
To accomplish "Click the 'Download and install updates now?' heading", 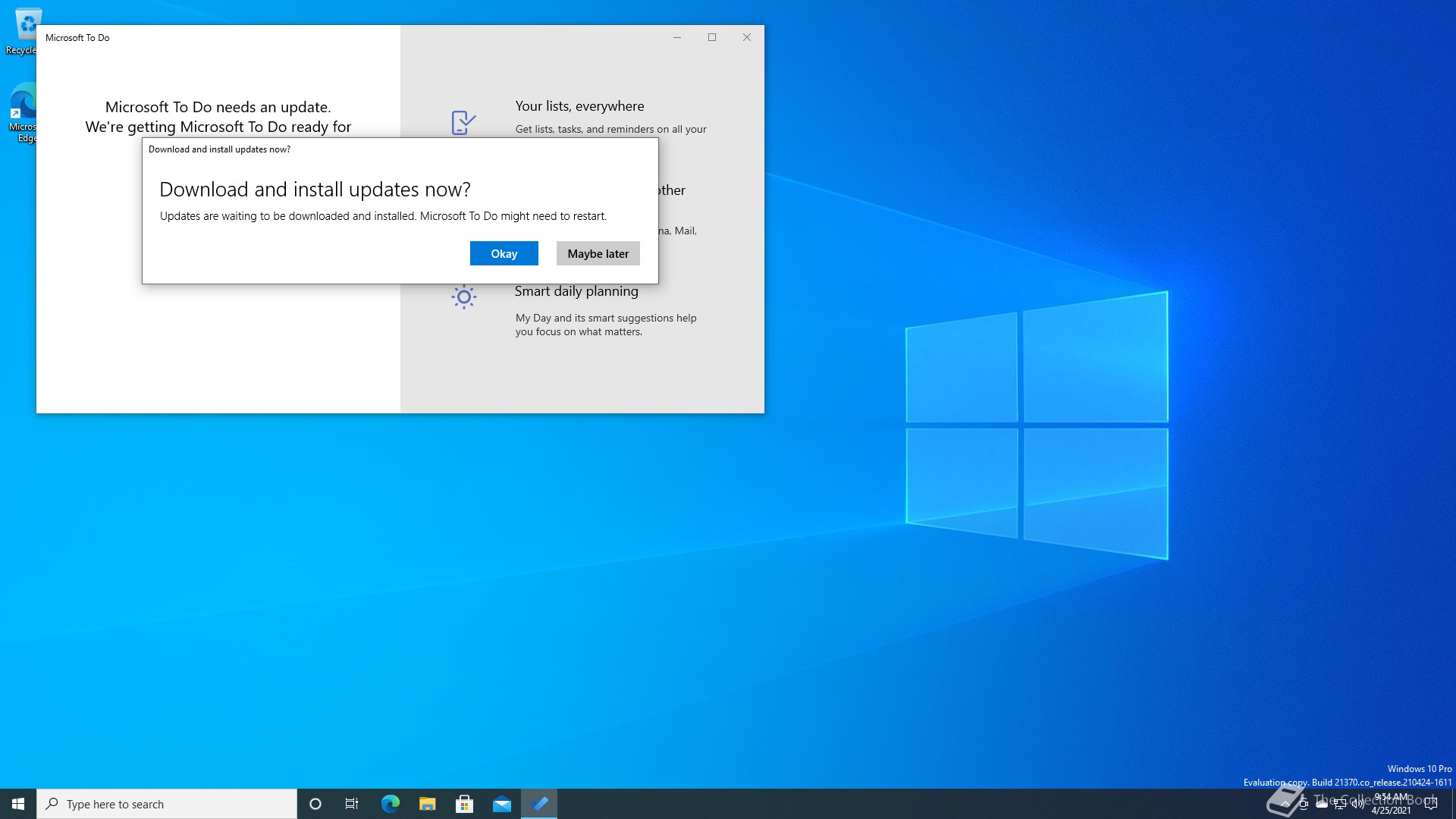I will [315, 189].
